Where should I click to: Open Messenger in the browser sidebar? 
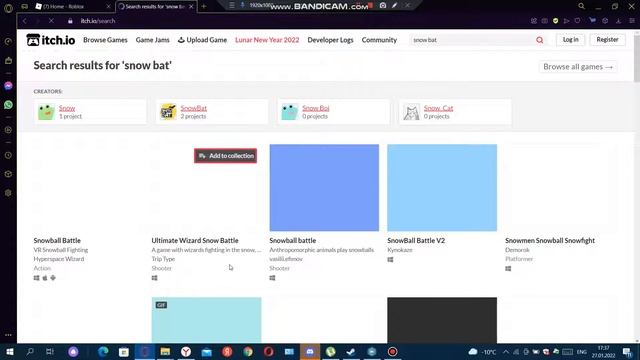pos(8,86)
